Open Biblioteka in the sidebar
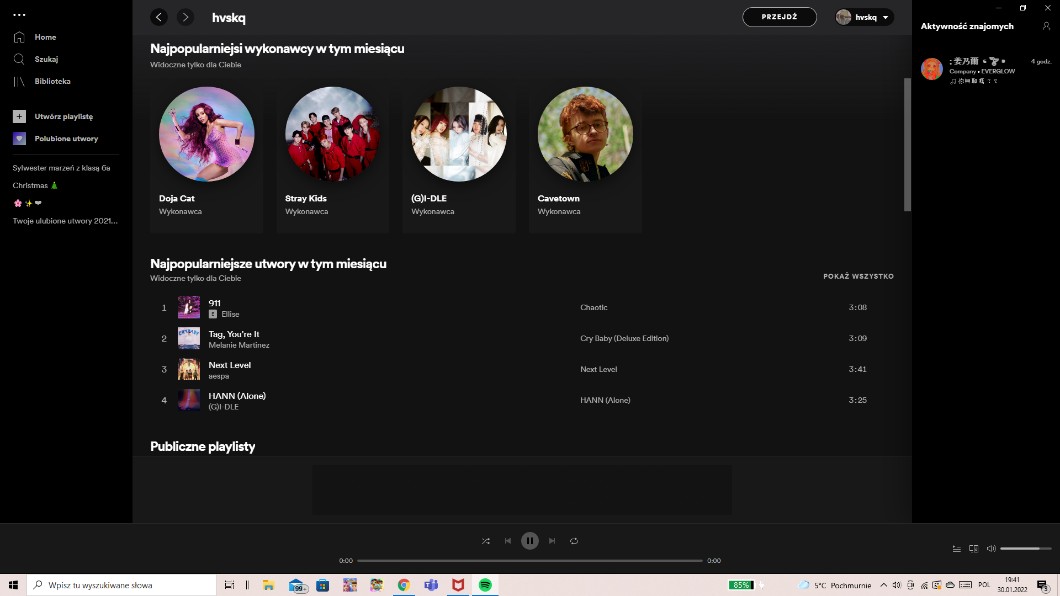 (x=52, y=81)
